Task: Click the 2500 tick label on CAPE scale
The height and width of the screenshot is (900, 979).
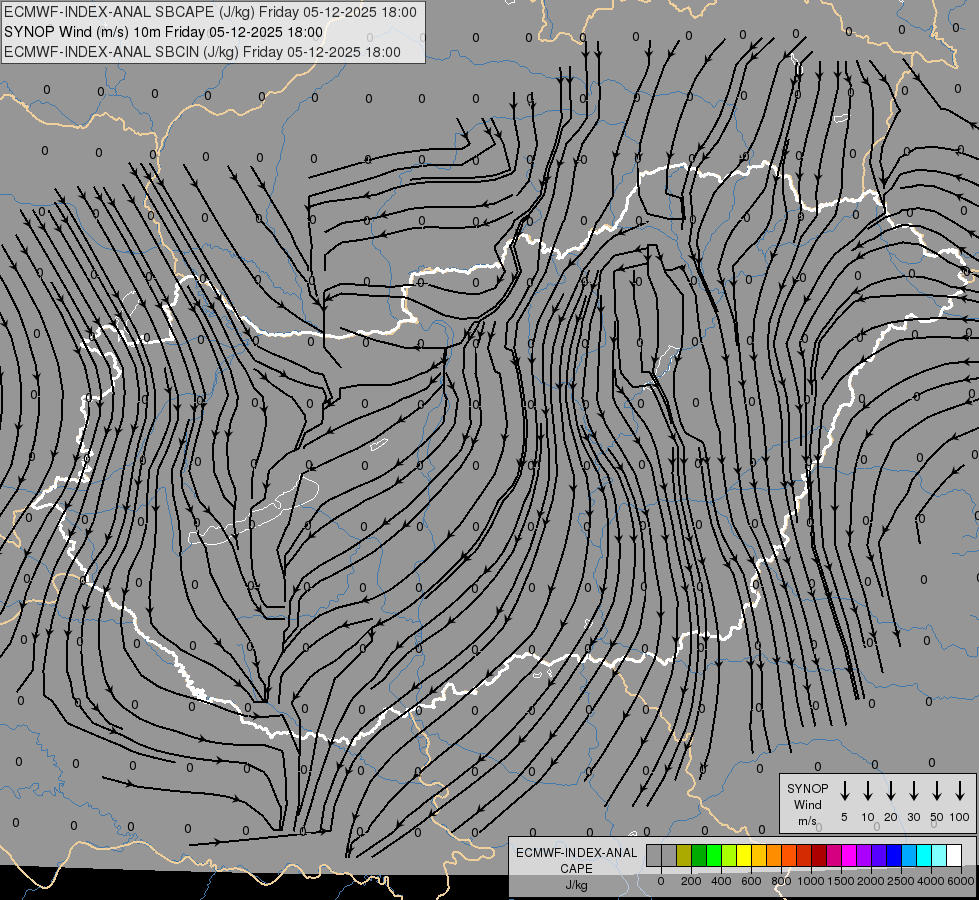Action: point(901,881)
